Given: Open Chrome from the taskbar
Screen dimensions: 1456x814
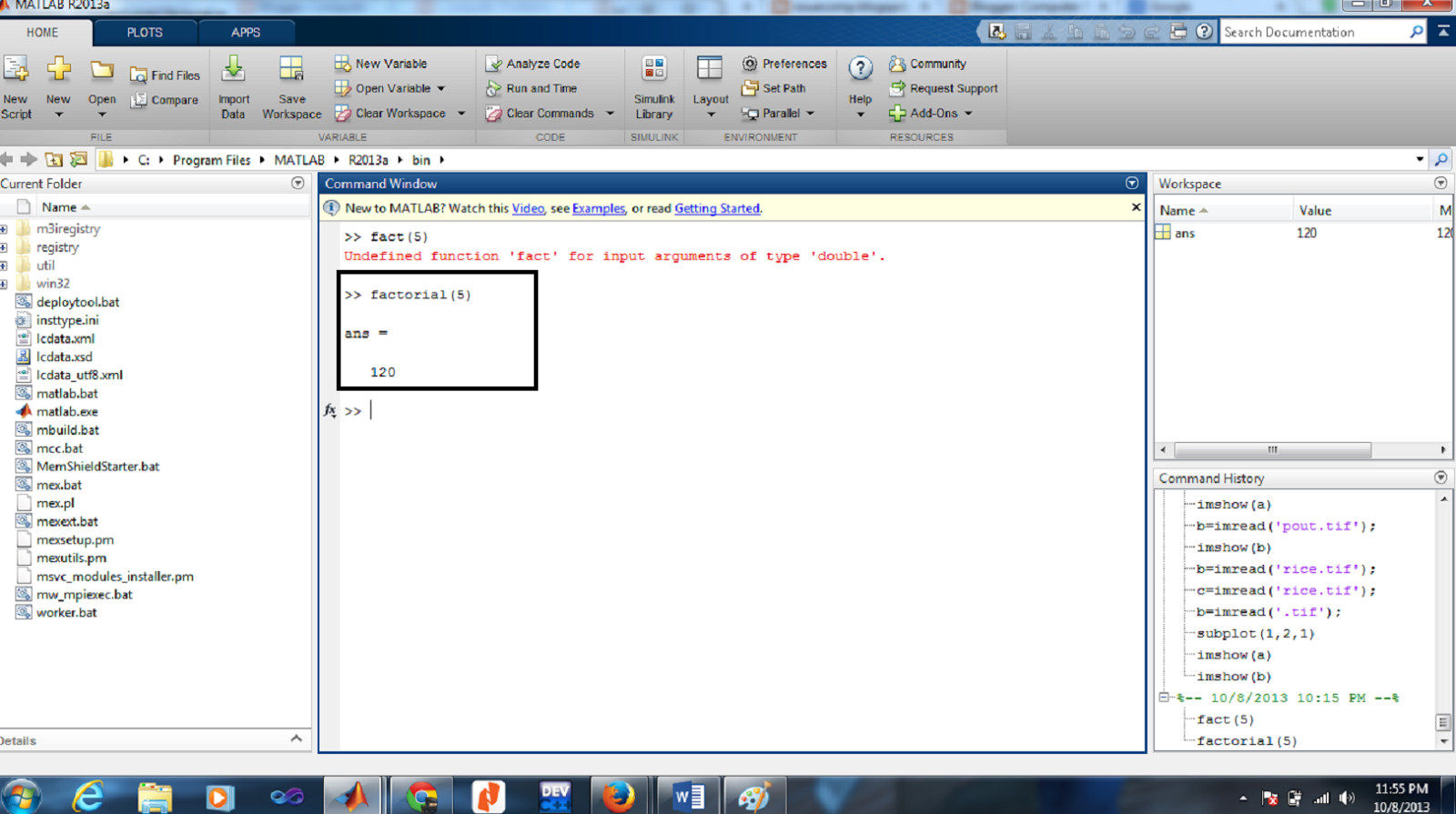Looking at the screenshot, I should tap(422, 797).
